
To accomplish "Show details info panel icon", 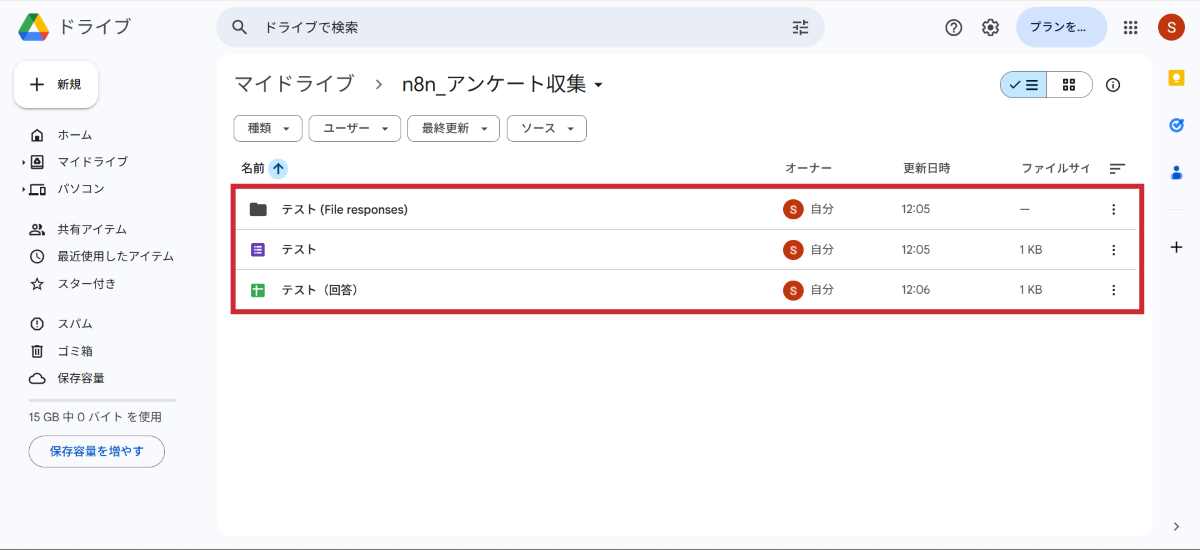I will [x=1113, y=85].
